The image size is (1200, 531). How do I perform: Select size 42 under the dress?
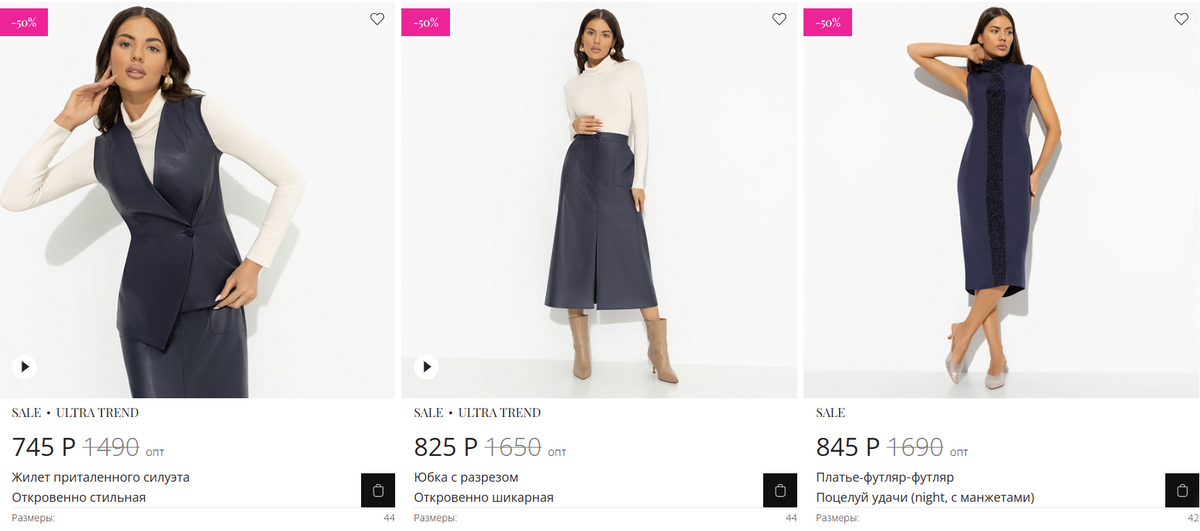(x=1193, y=518)
